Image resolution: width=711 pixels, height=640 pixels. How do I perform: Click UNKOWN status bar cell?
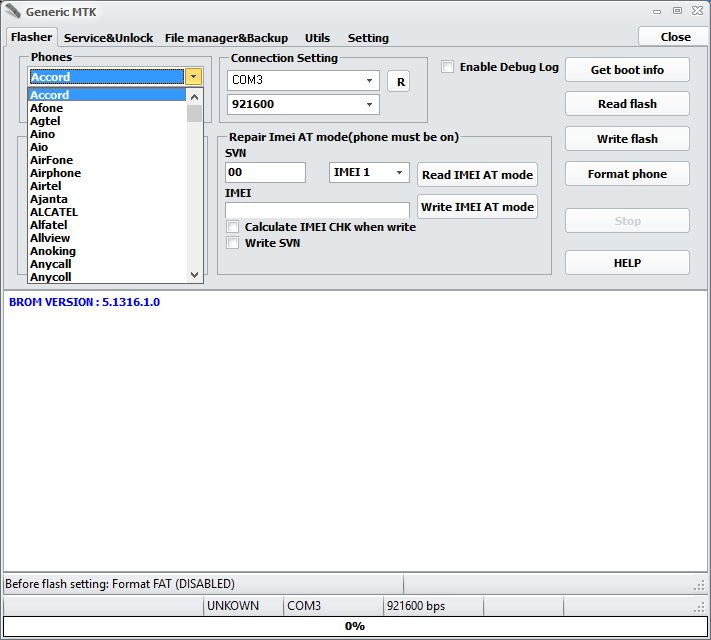pyautogui.click(x=243, y=606)
